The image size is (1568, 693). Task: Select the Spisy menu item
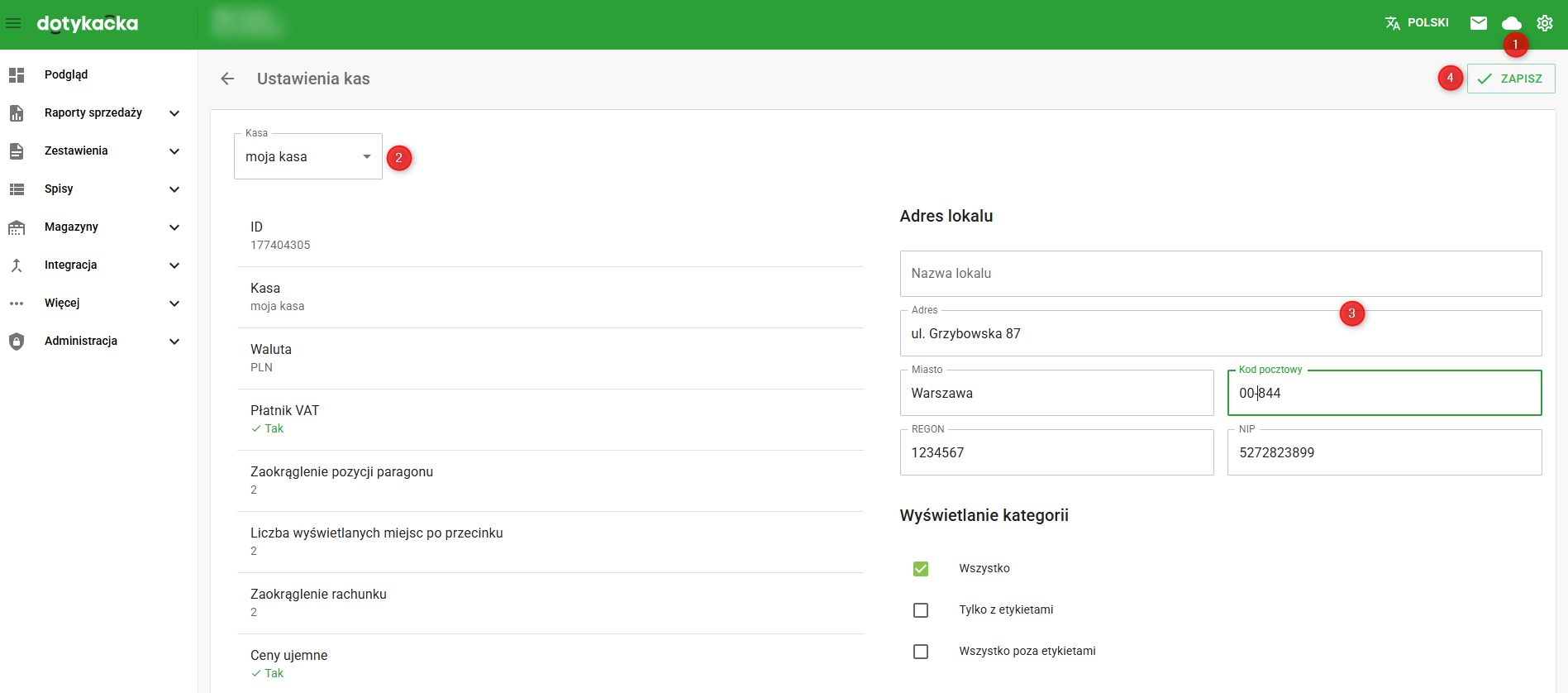[59, 189]
